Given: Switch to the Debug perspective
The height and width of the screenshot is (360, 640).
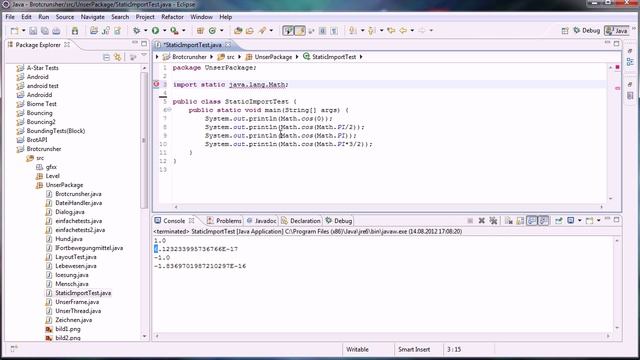Looking at the screenshot, I should (587, 31).
